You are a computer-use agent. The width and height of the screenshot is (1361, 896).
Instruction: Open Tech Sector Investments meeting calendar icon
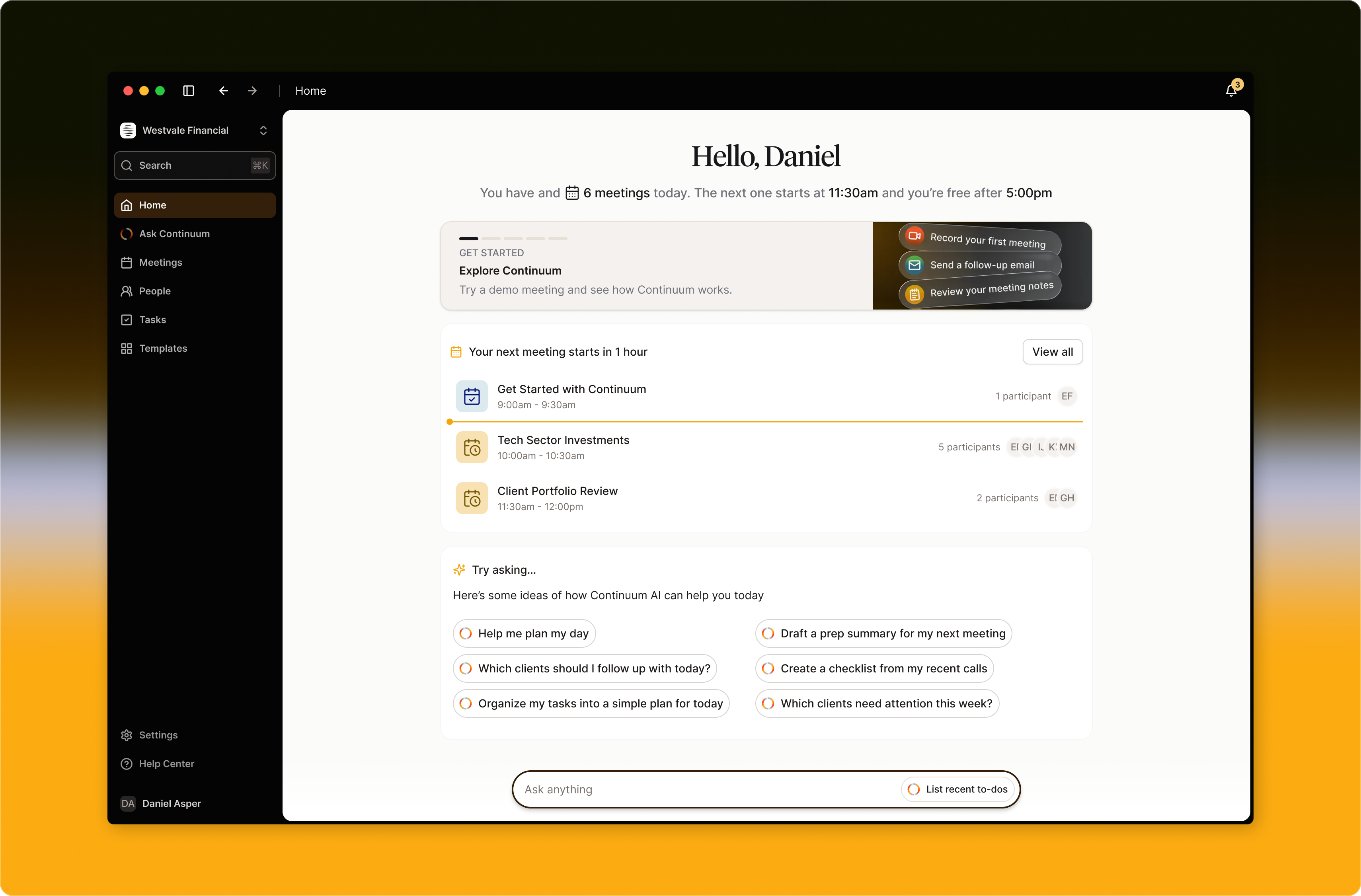pyautogui.click(x=472, y=447)
